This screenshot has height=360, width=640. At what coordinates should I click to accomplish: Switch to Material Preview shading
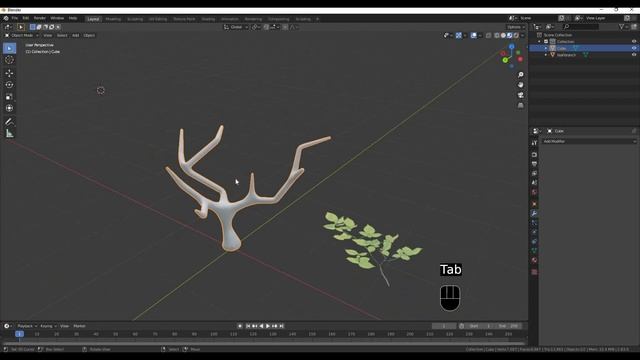point(510,36)
